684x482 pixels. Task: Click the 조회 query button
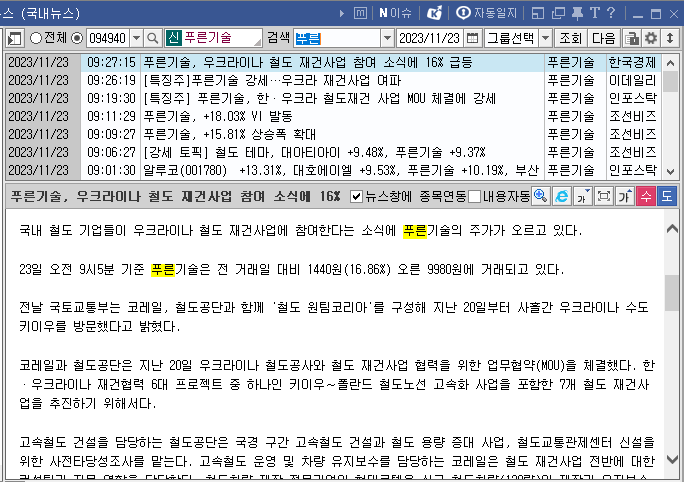[x=570, y=38]
